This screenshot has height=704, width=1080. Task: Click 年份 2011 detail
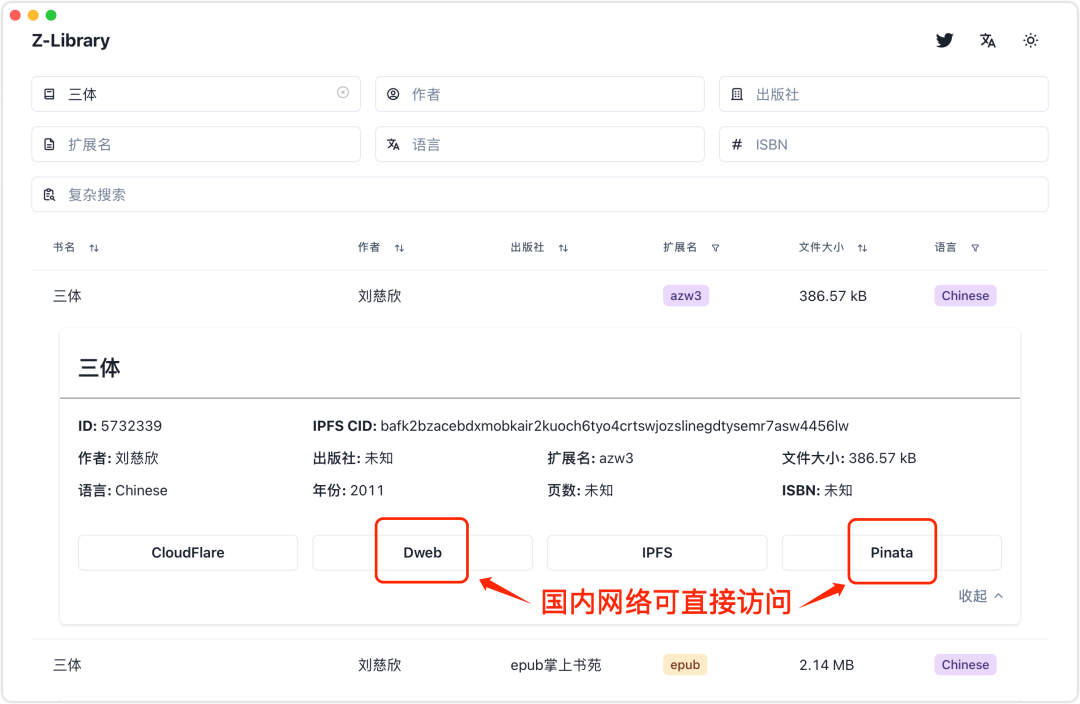coord(349,490)
